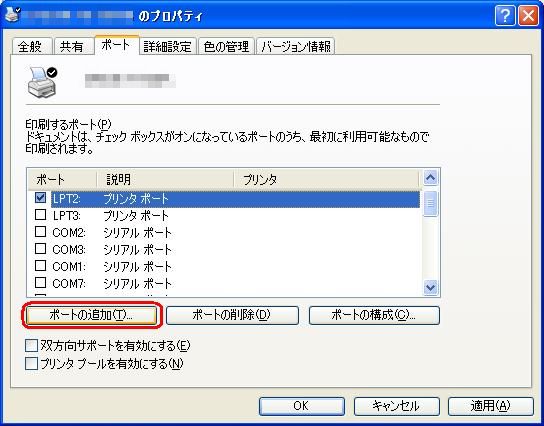Switch to the 全般 tab
This screenshot has height=426, width=544.
click(x=31, y=46)
